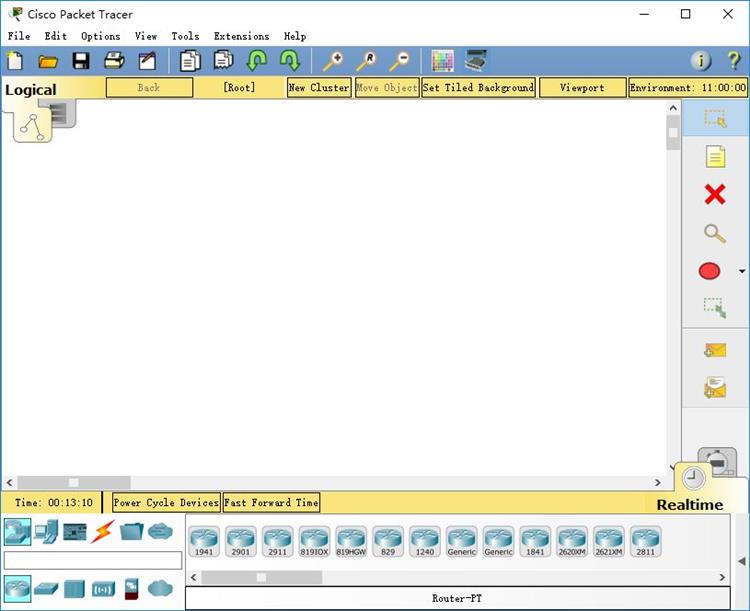Screen dimensions: 750x611
Task: Pick the 1941 router device
Action: 204,541
